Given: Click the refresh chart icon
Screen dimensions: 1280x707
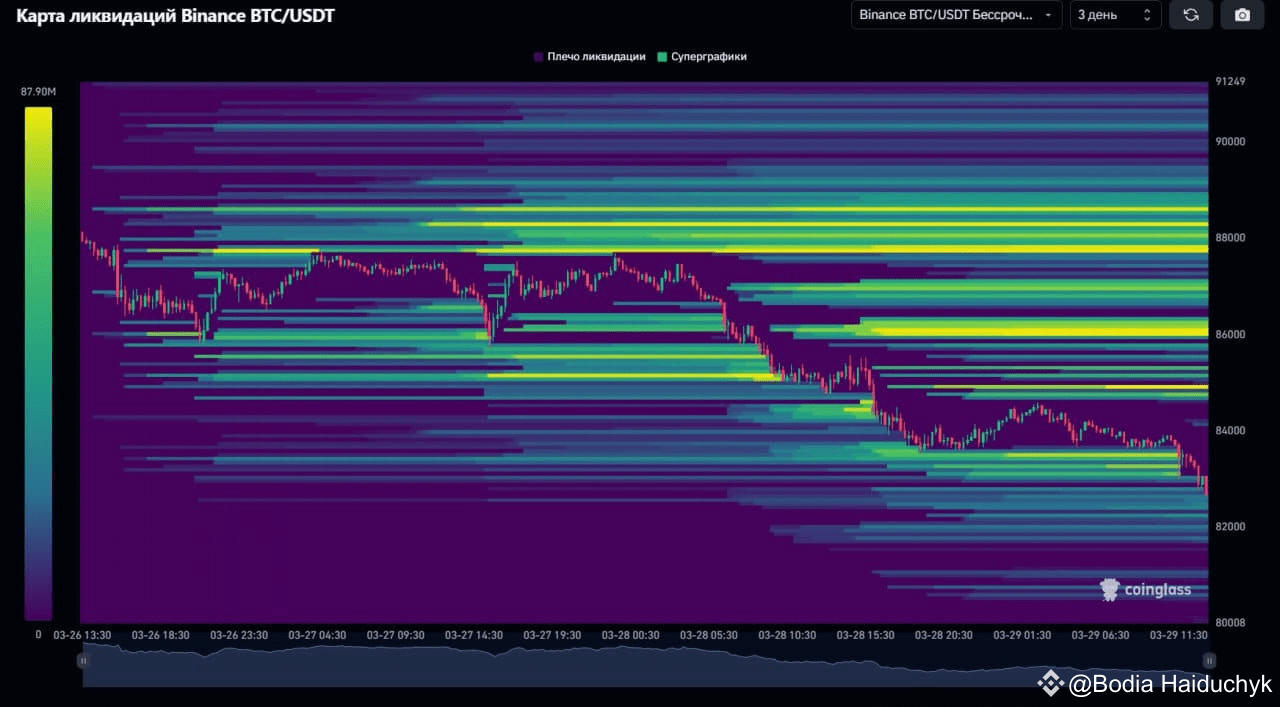Looking at the screenshot, I should click(1191, 15).
